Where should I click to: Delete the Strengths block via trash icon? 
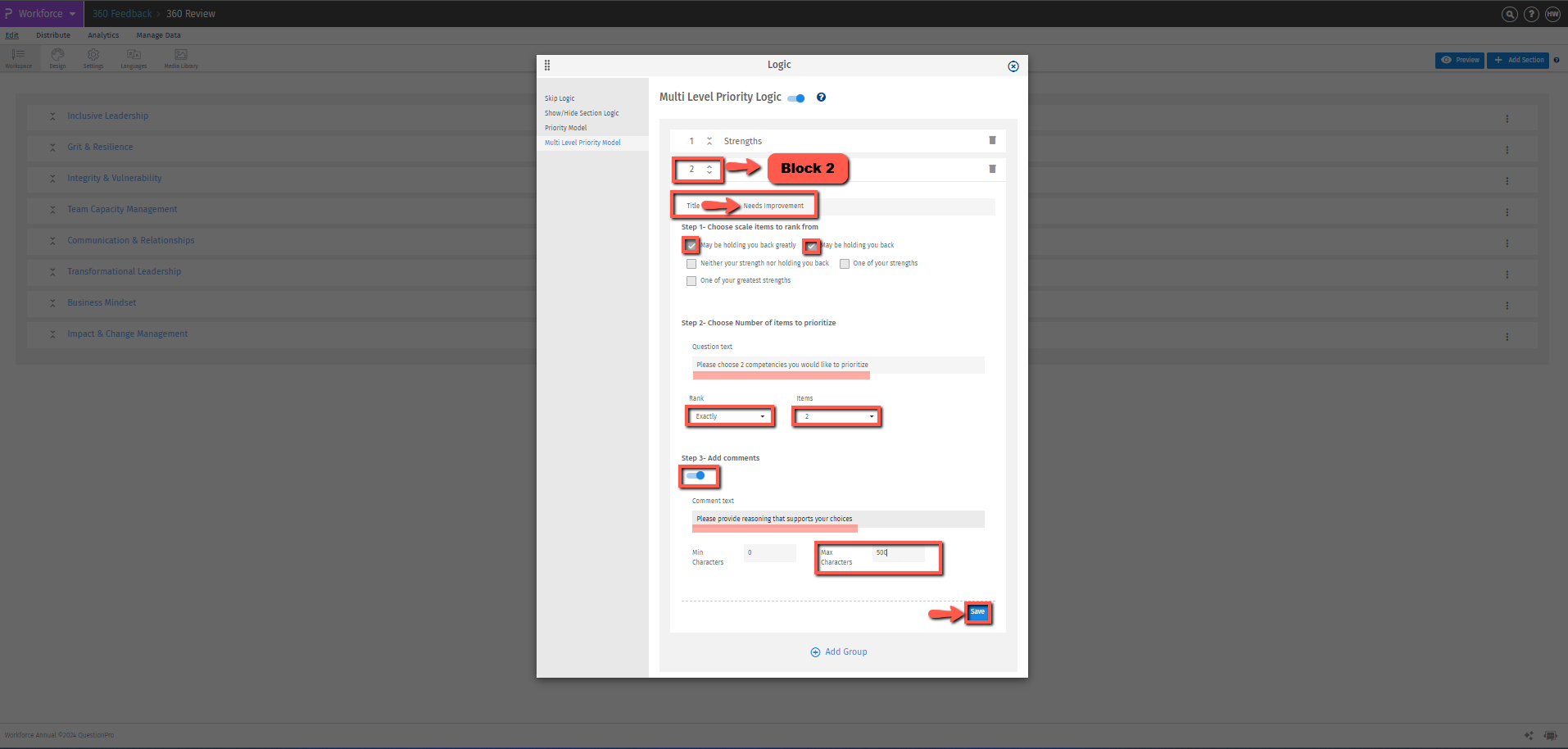tap(992, 140)
